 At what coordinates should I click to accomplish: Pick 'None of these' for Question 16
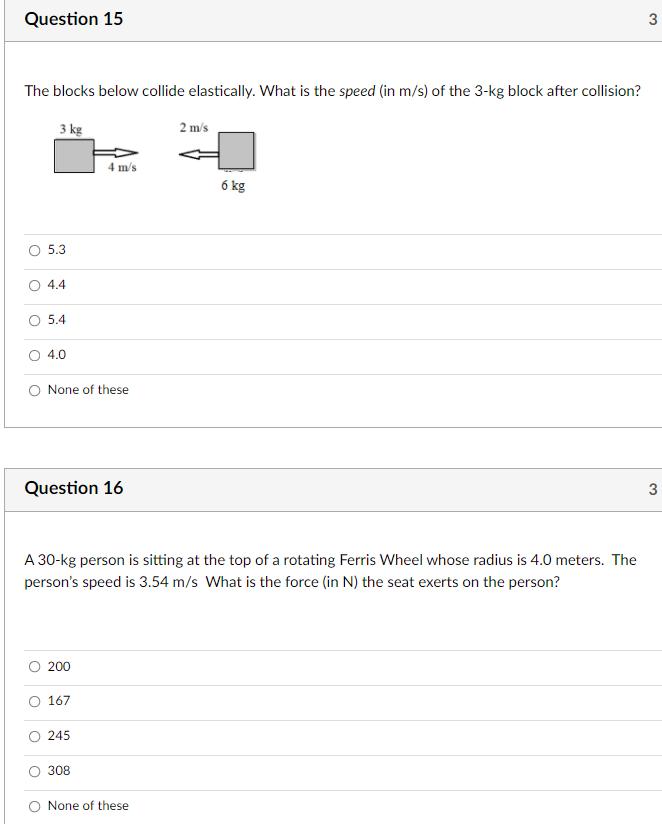pos(35,805)
